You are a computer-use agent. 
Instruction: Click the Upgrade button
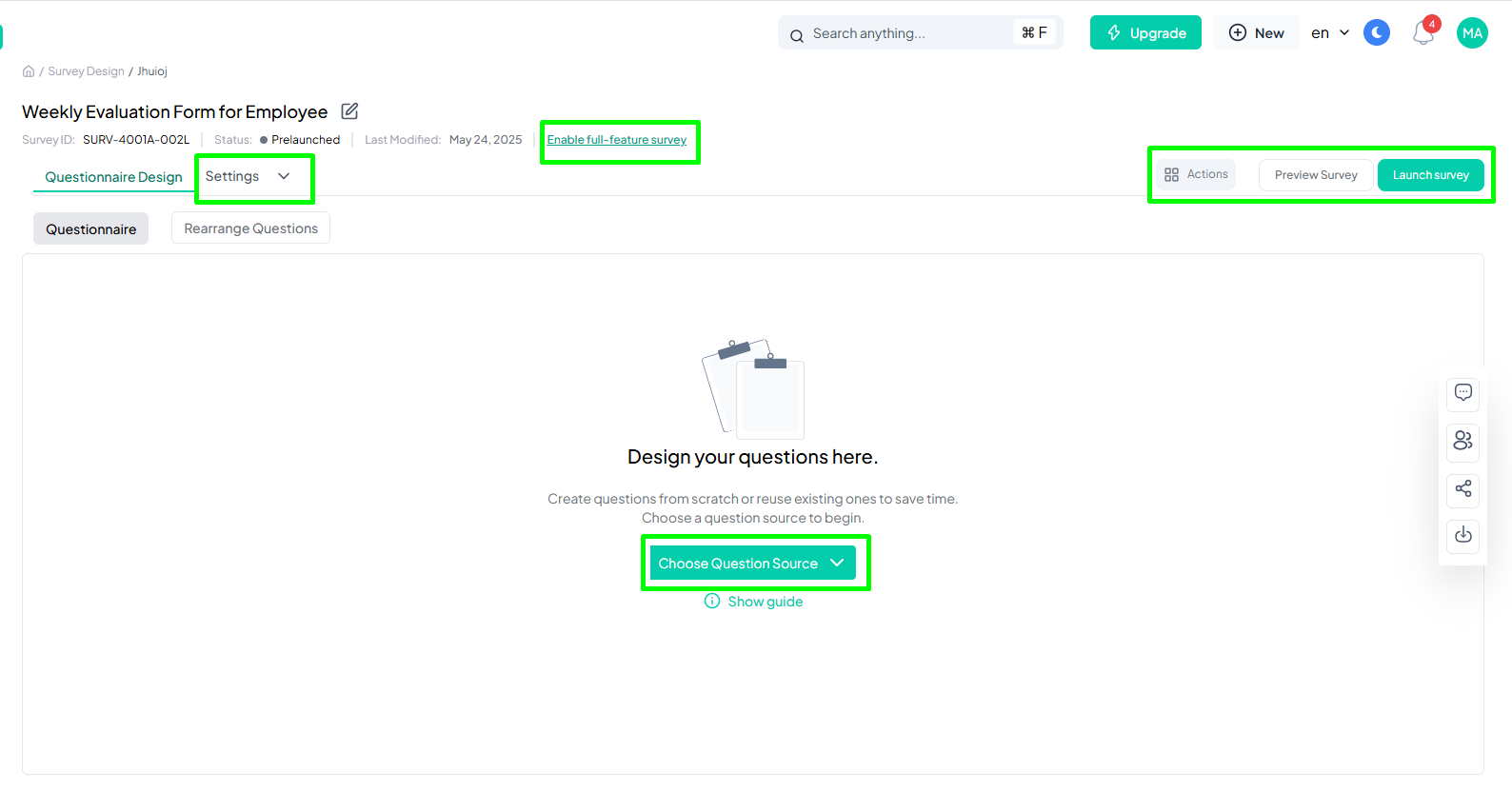click(1145, 32)
